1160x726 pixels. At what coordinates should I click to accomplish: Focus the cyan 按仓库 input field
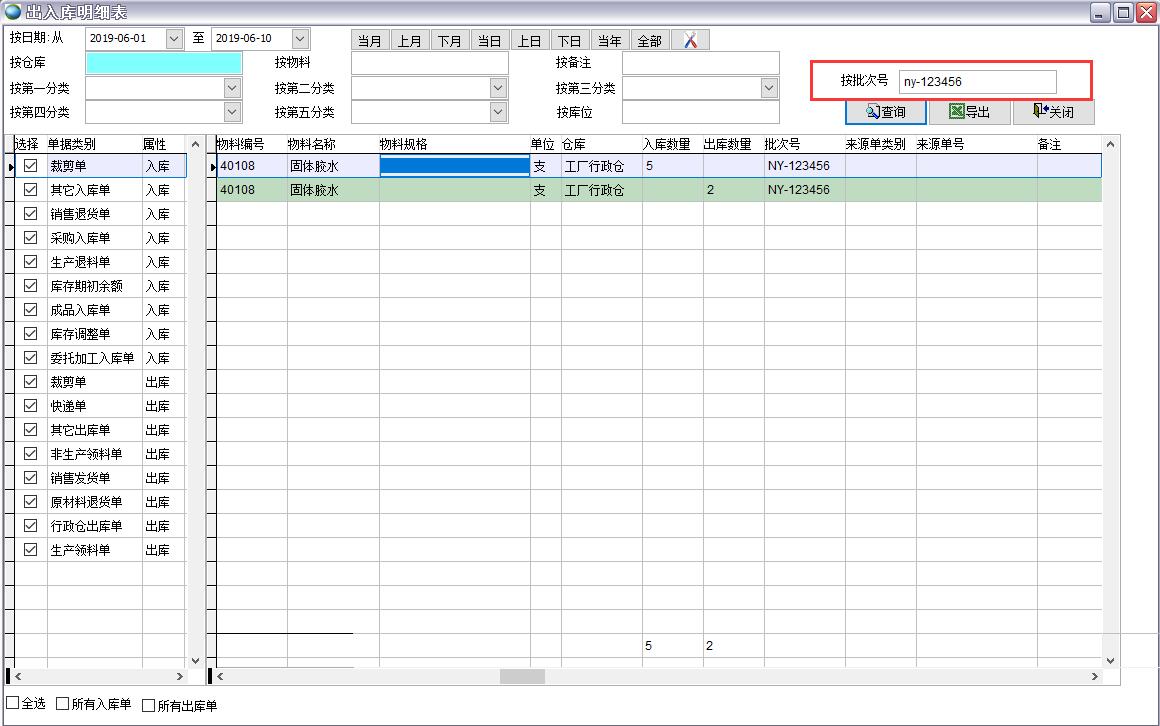point(164,63)
